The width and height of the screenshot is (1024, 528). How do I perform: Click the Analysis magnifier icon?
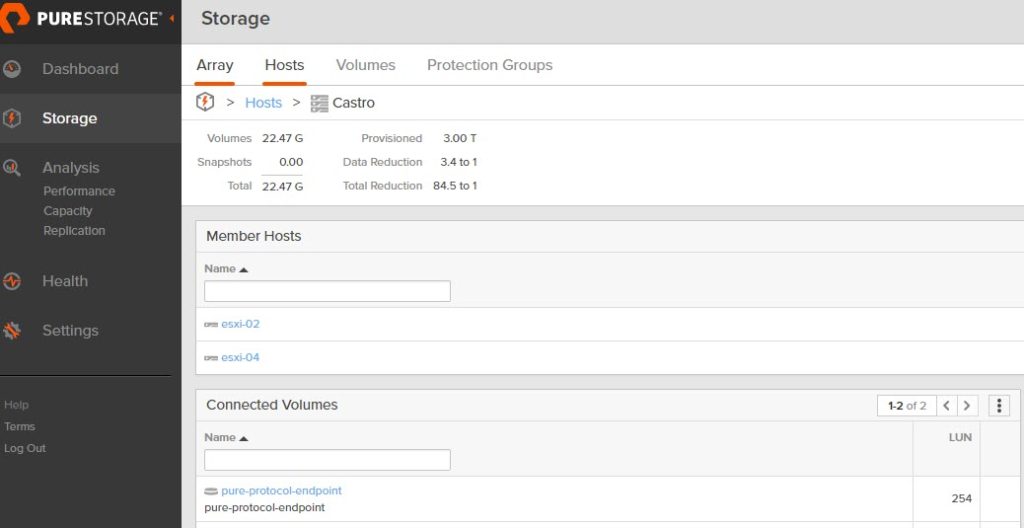click(x=12, y=168)
